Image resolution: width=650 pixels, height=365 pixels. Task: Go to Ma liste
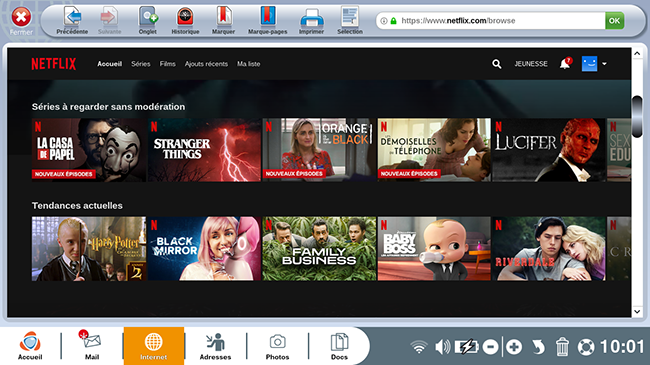point(249,64)
